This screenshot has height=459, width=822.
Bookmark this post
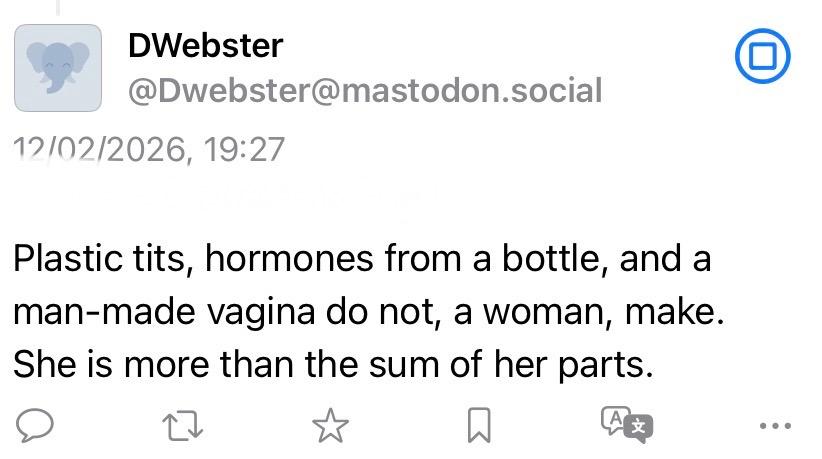479,426
